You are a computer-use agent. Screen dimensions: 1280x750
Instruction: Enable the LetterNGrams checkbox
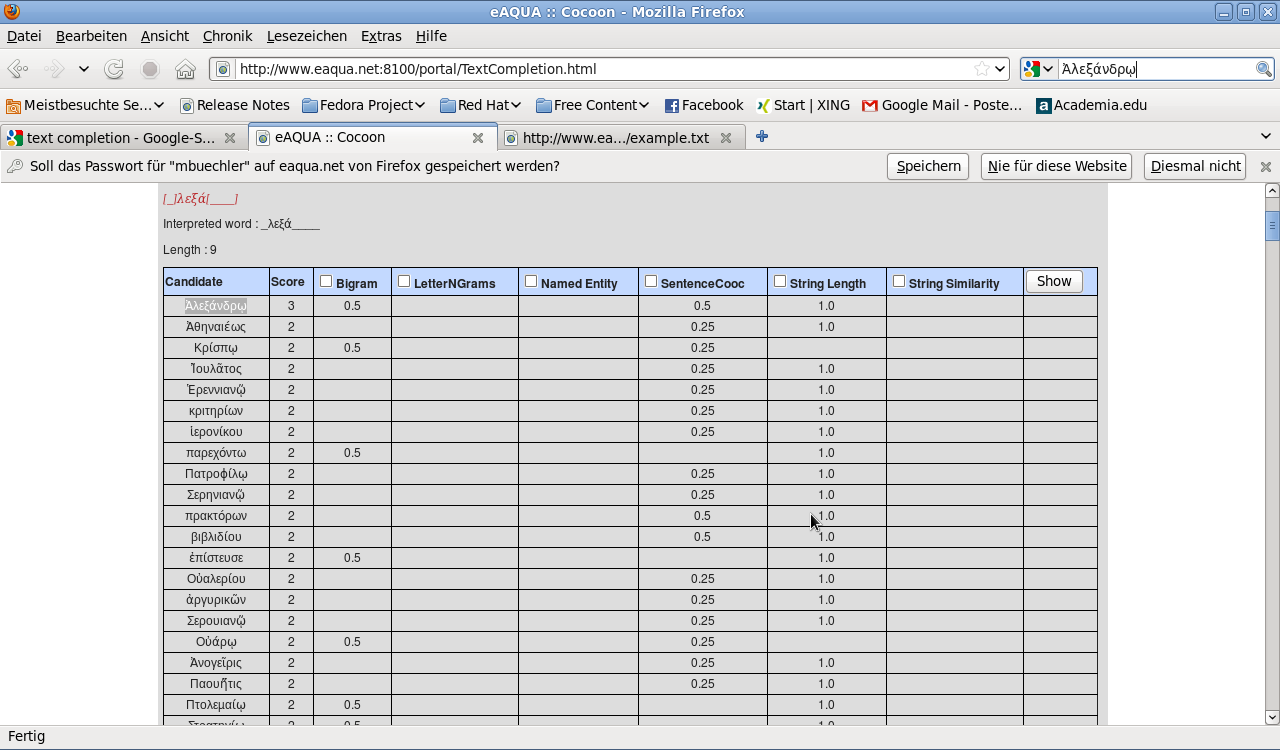pos(404,282)
